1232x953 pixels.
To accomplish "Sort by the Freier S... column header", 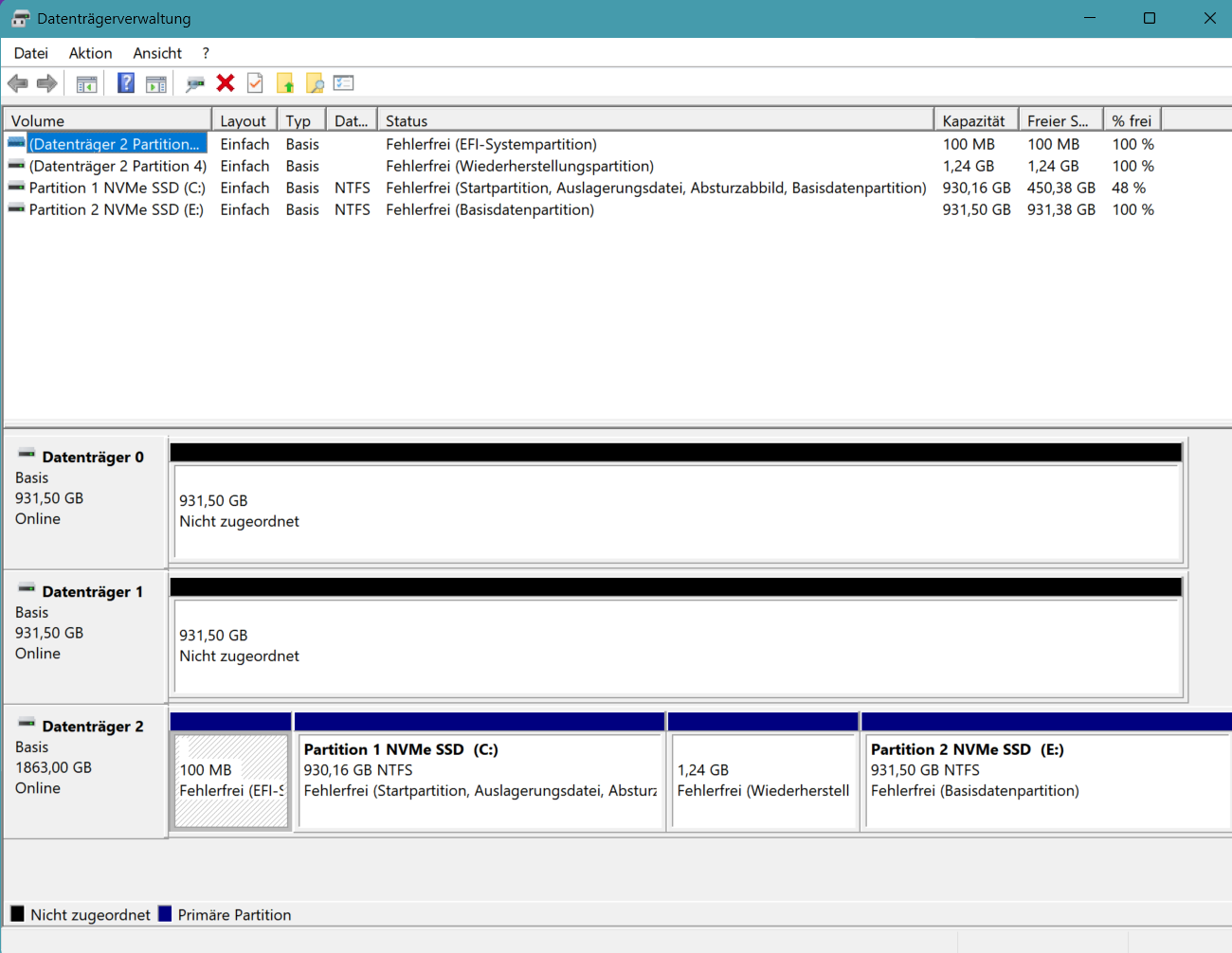I will click(x=1060, y=120).
